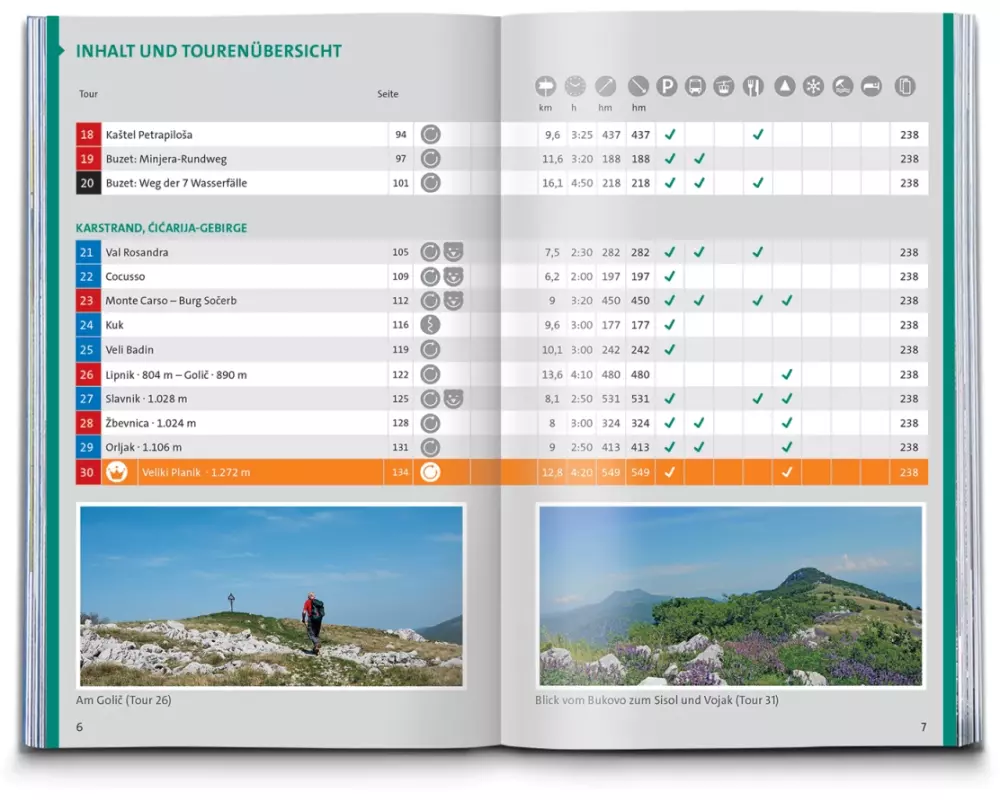
Task: Click the parking checkmark for Kaštel Petrapiloša
Action: pos(670,134)
